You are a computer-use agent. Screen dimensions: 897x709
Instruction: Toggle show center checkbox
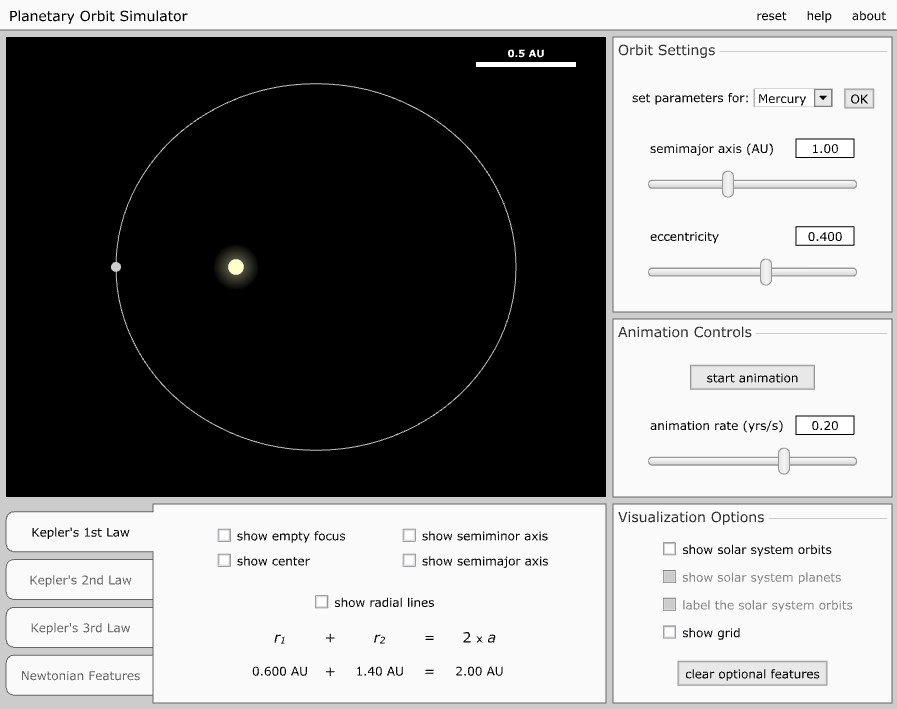click(224, 561)
